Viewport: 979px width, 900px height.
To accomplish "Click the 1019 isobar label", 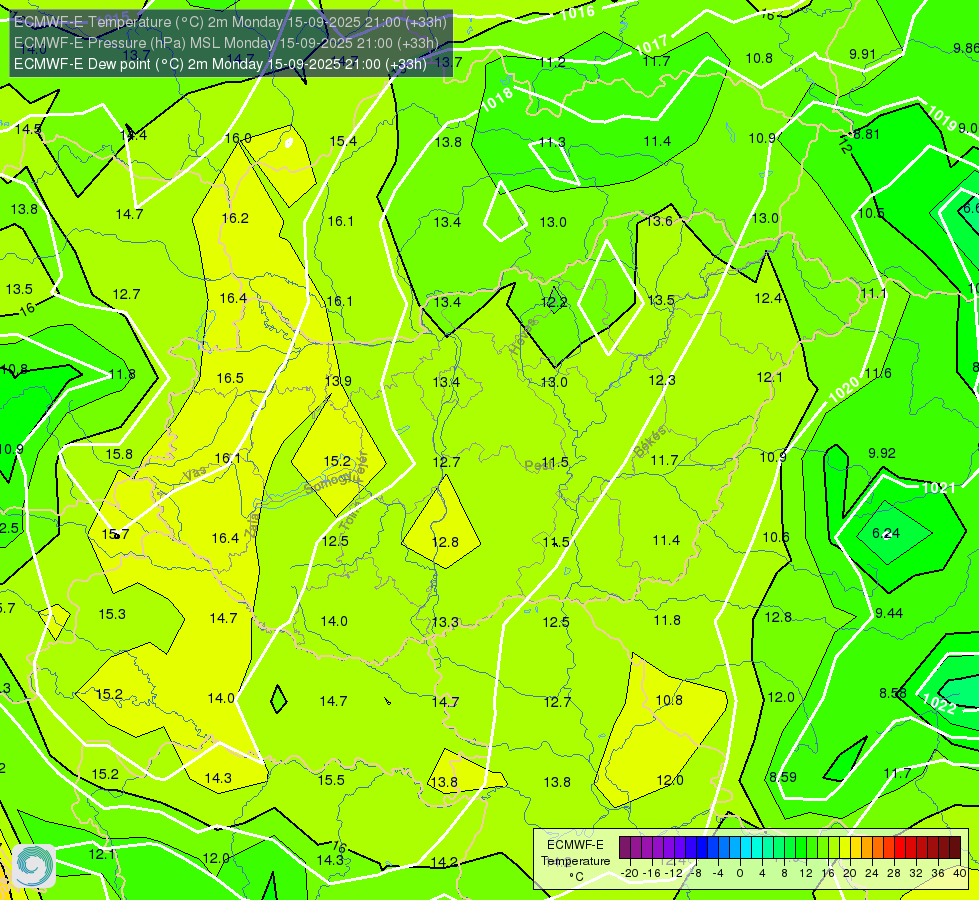I will pyautogui.click(x=942, y=118).
